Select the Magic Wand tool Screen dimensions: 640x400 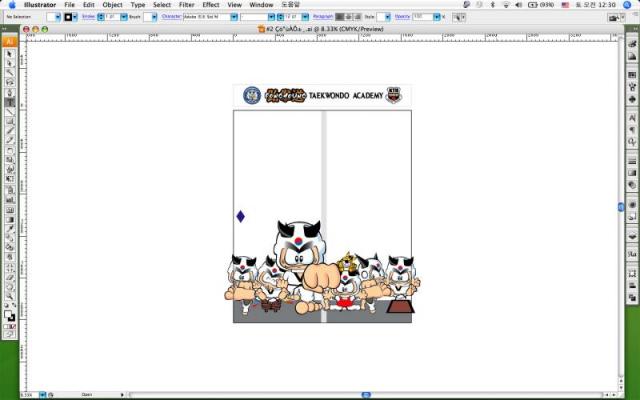(x=10, y=73)
